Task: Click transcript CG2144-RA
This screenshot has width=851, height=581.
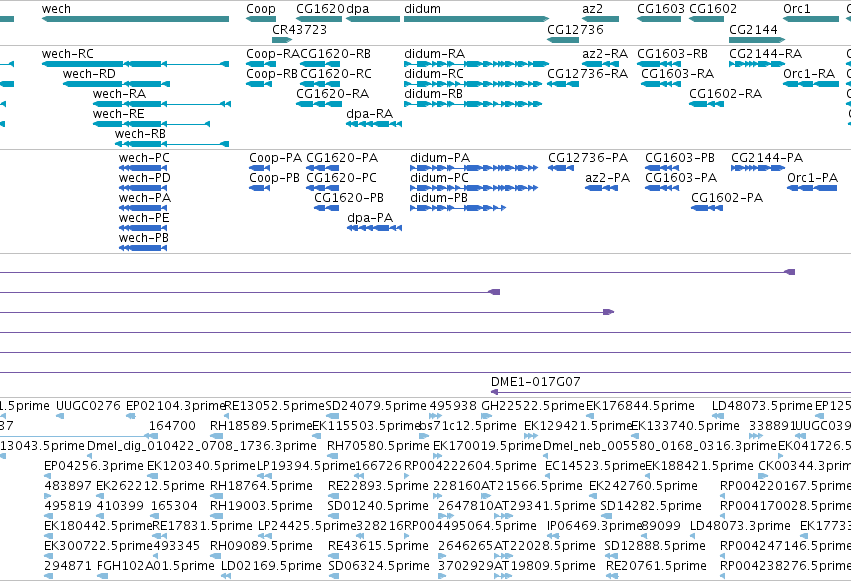Action: point(757,64)
